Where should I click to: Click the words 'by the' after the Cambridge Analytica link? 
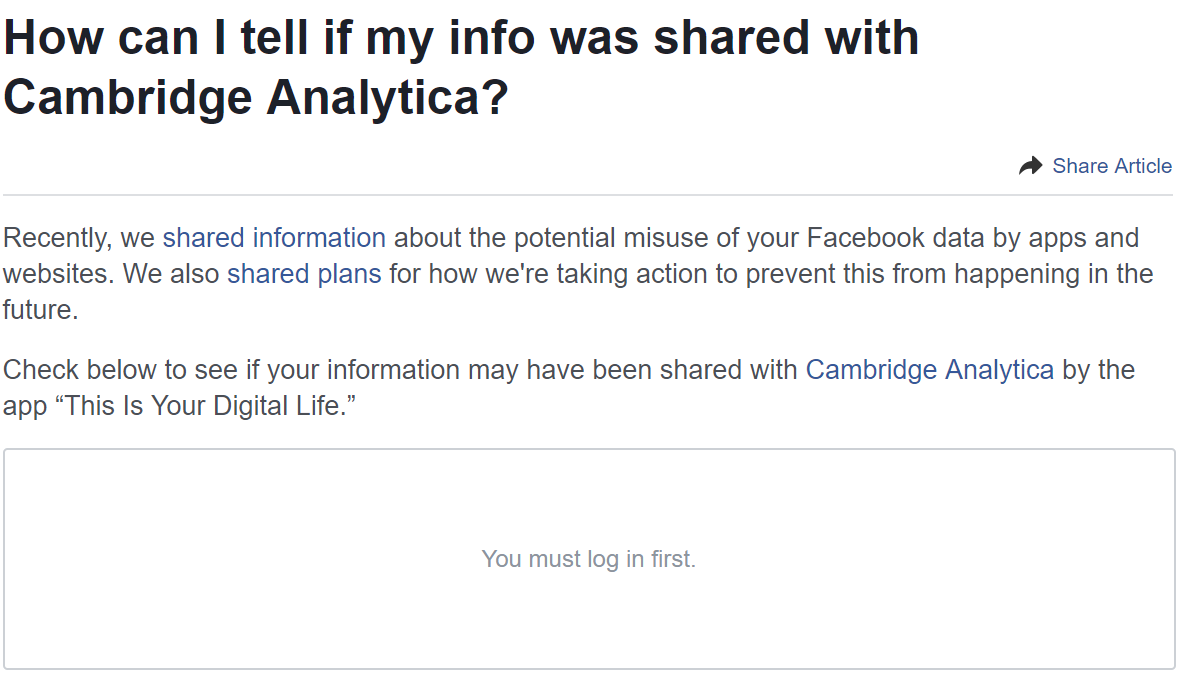[x=1098, y=370]
